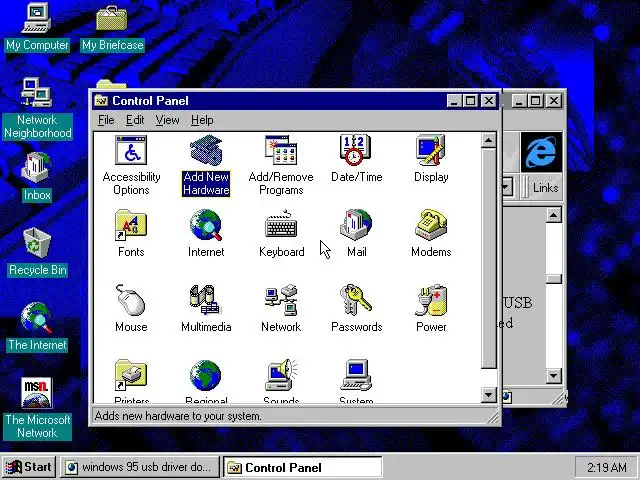Image resolution: width=640 pixels, height=480 pixels.
Task: Open the File menu
Action: point(106,120)
